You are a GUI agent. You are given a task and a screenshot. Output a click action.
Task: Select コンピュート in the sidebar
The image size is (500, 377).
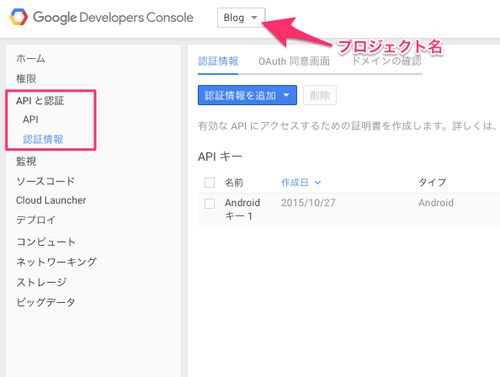[46, 242]
